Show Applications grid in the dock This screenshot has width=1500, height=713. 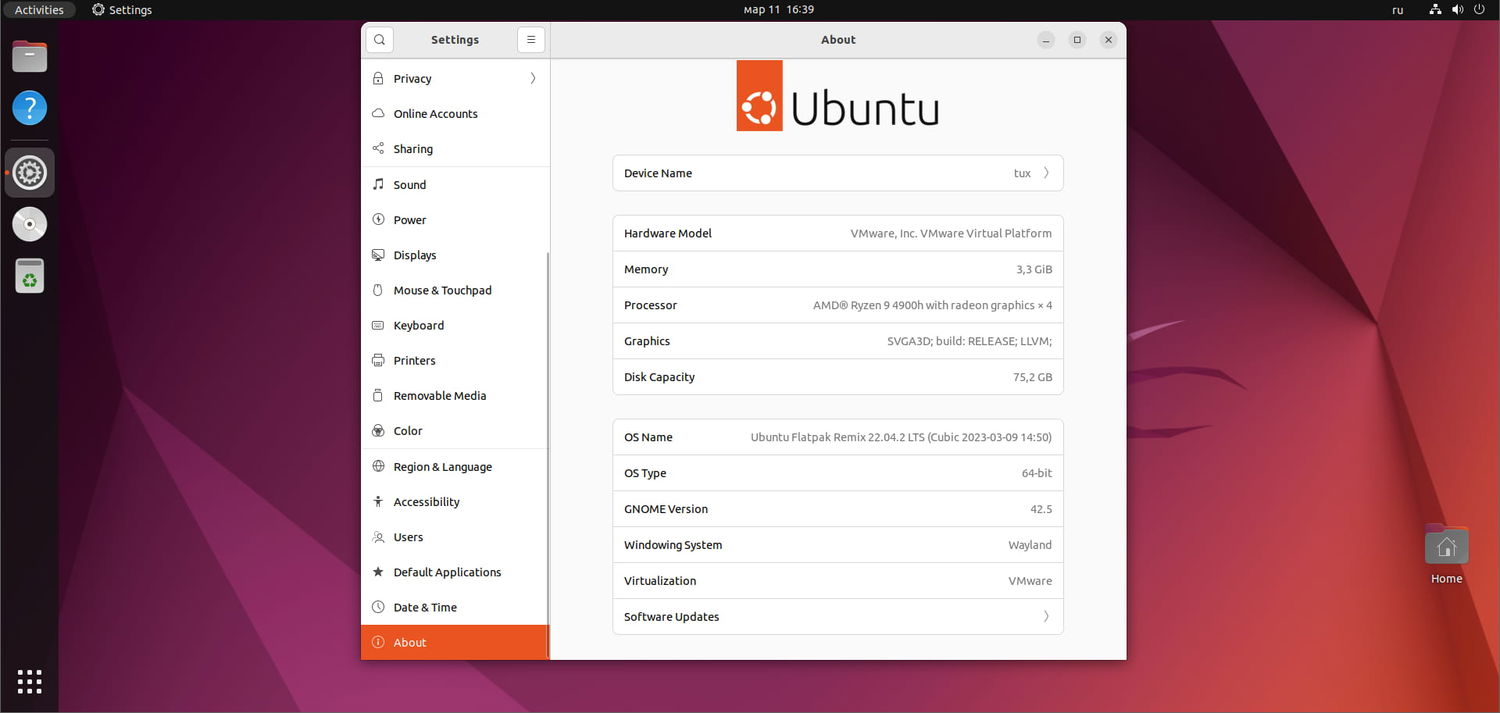click(30, 682)
